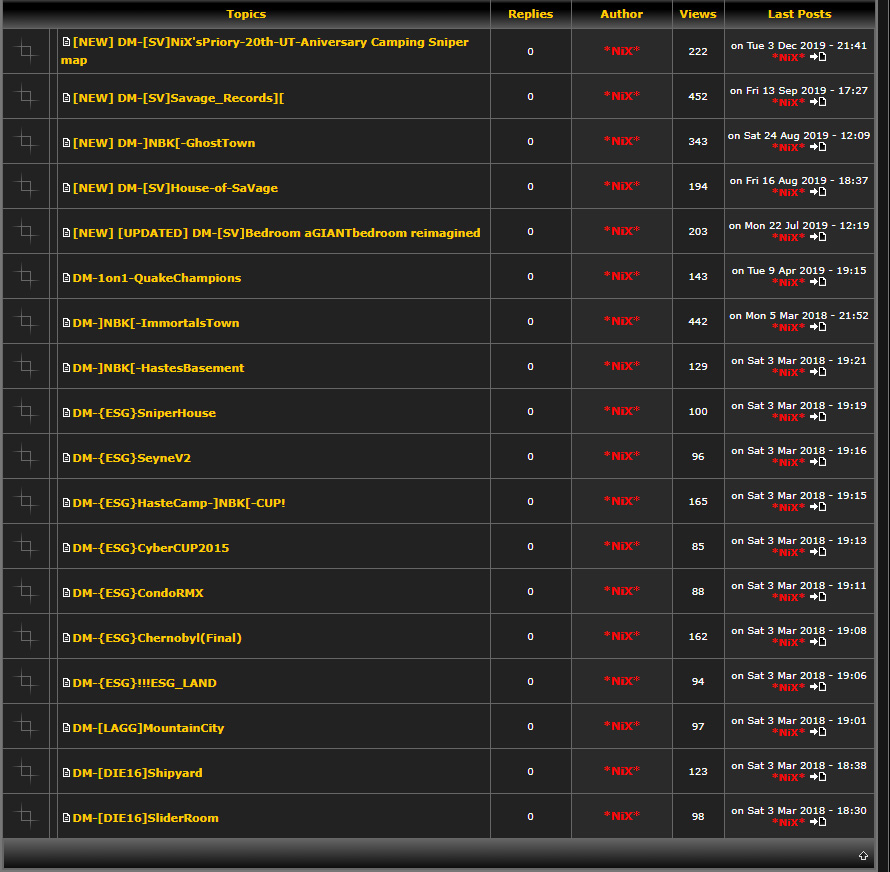Click view count 452 for Savage_Records
Screen dimensions: 890x872
(698, 97)
